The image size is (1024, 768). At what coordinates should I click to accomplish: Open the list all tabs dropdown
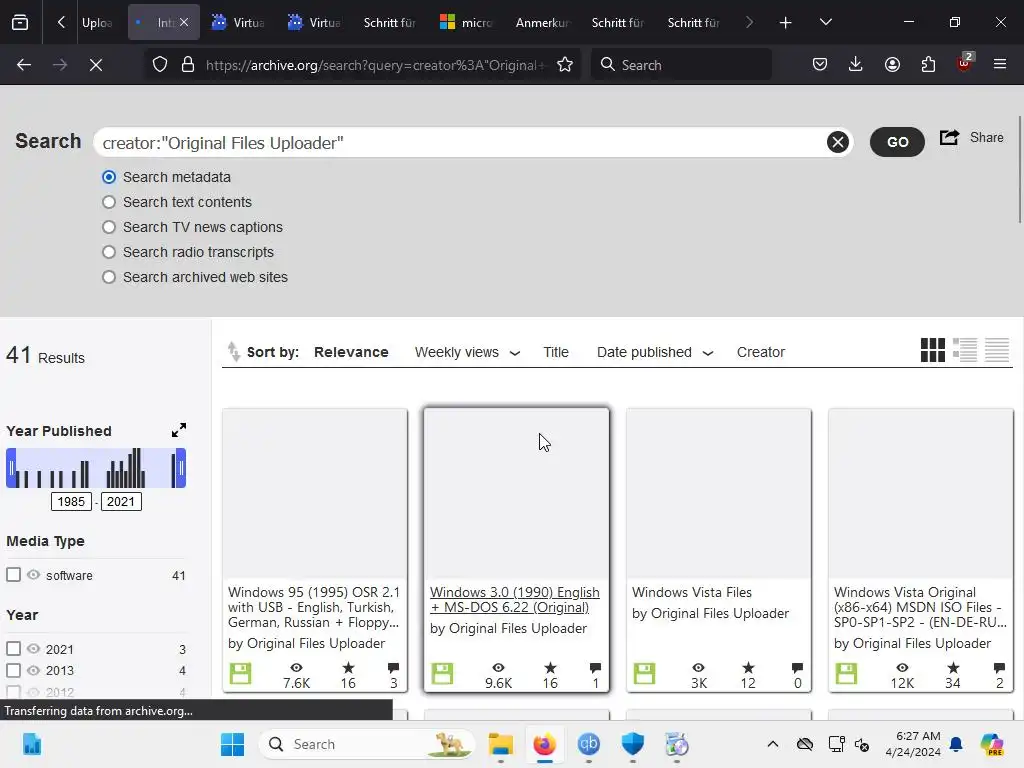pos(825,22)
